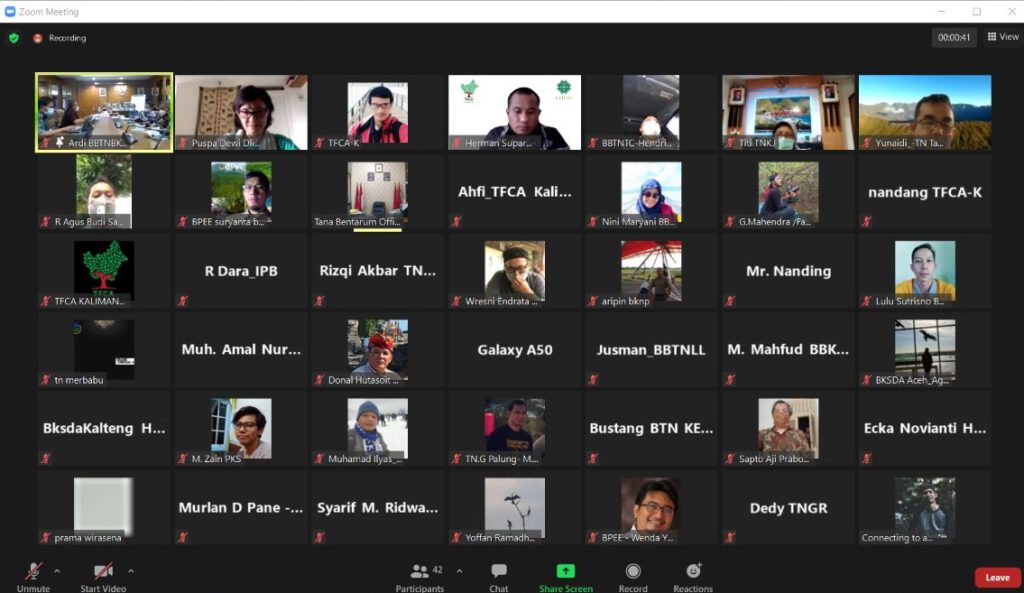Open the Participants panel
Image resolution: width=1024 pixels, height=593 pixels.
click(420, 574)
